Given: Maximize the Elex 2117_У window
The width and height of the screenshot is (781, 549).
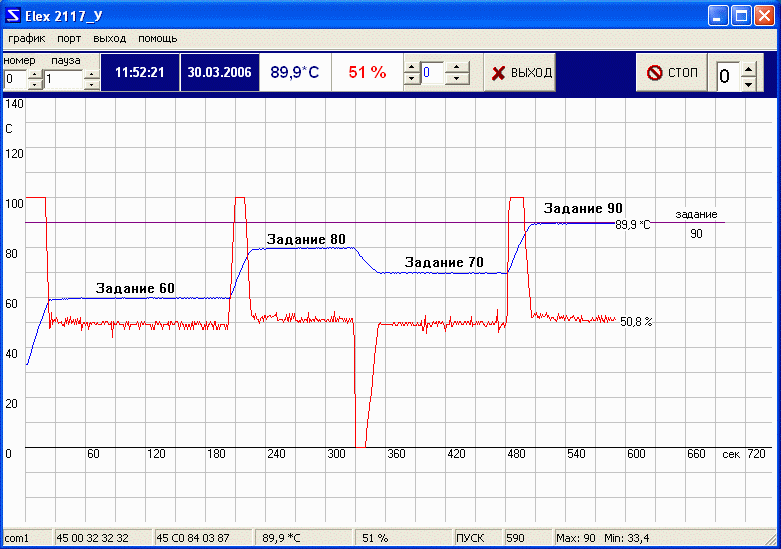Looking at the screenshot, I should click(741, 16).
